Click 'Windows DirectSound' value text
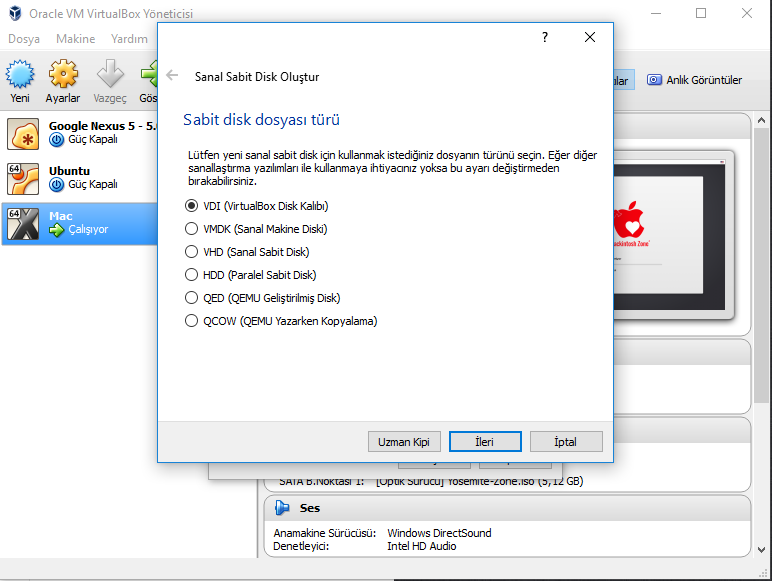The width and height of the screenshot is (772, 581). click(439, 533)
